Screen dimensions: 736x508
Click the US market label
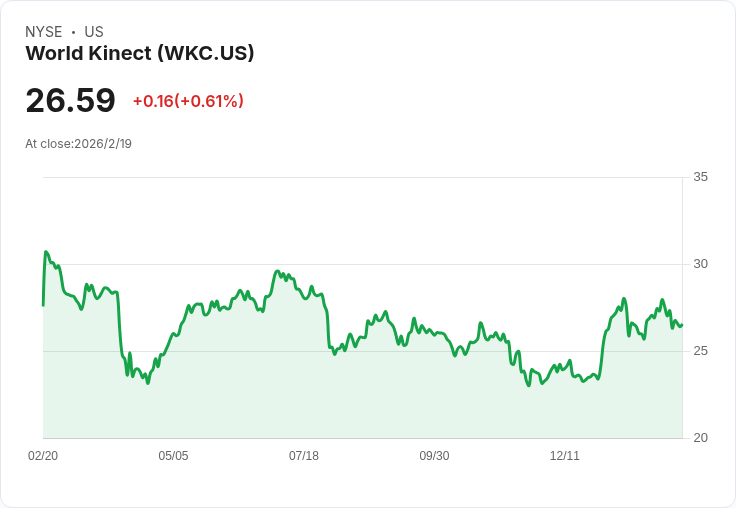[x=94, y=32]
